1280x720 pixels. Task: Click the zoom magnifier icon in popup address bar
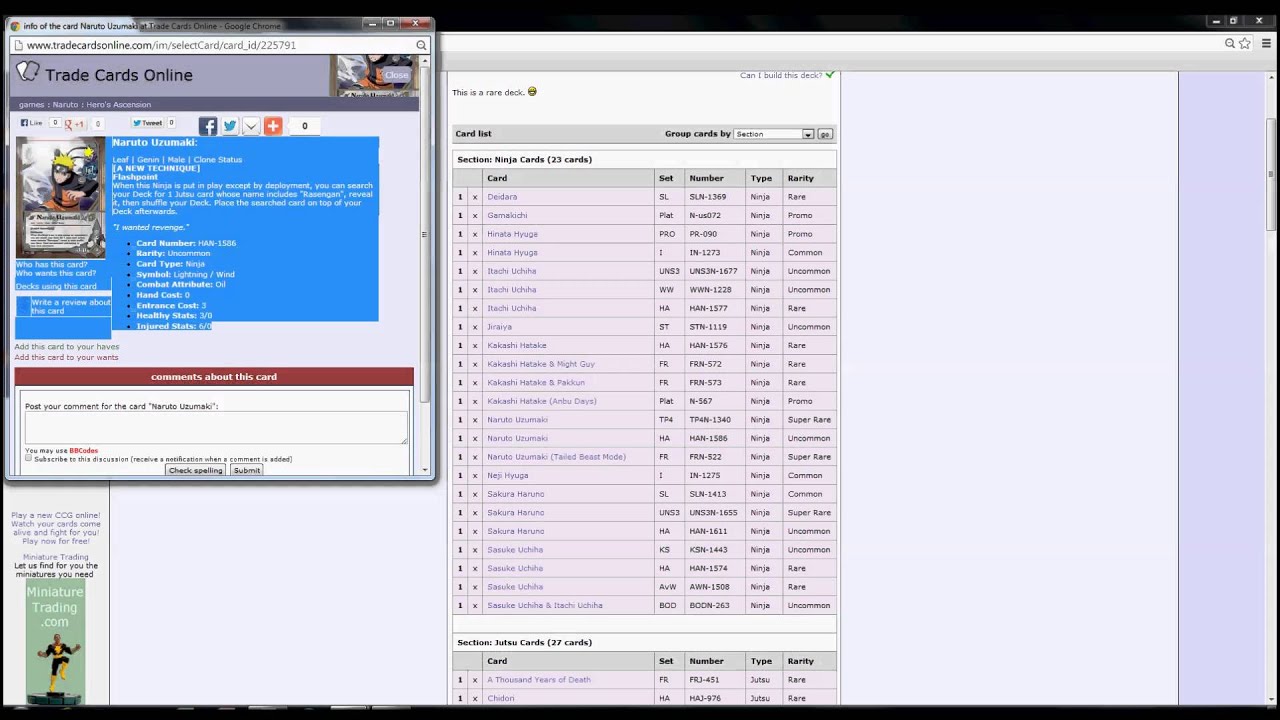(421, 45)
